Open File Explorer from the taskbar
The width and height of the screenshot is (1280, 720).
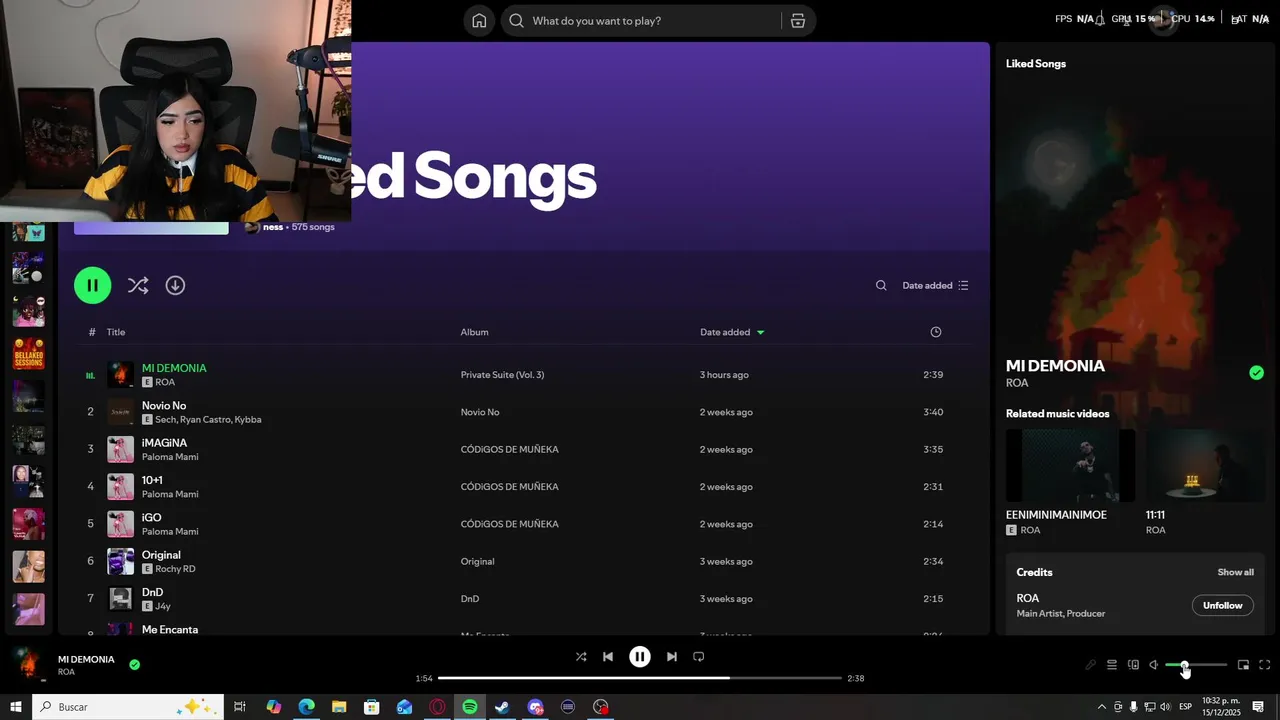coord(339,707)
